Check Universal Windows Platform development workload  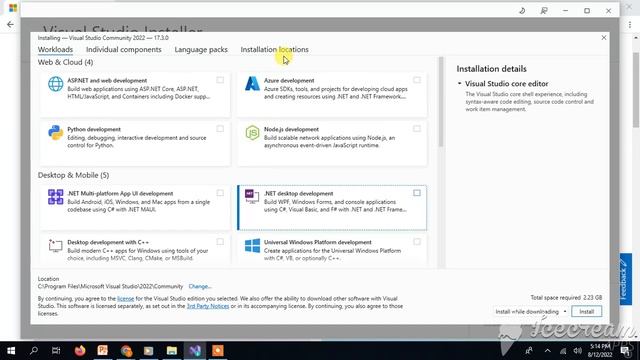pos(417,242)
